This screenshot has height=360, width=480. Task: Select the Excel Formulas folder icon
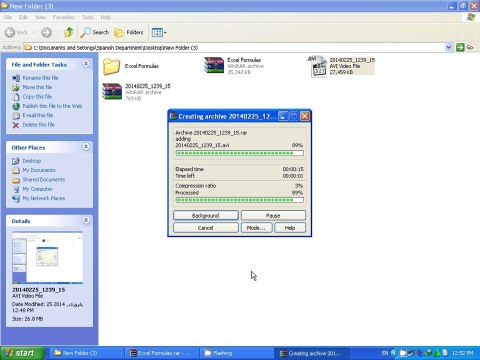pos(111,66)
